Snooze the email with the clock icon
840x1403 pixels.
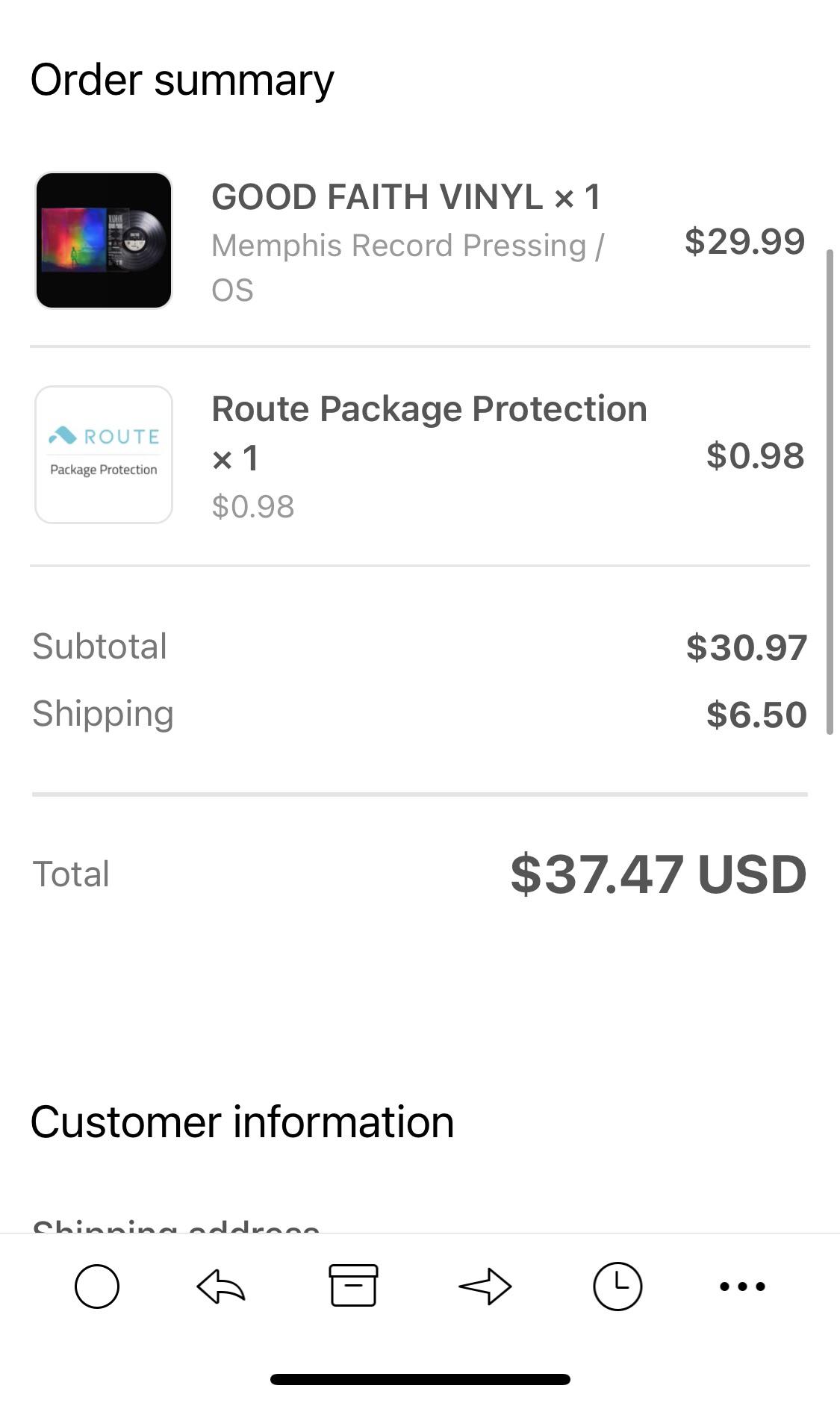click(617, 1286)
